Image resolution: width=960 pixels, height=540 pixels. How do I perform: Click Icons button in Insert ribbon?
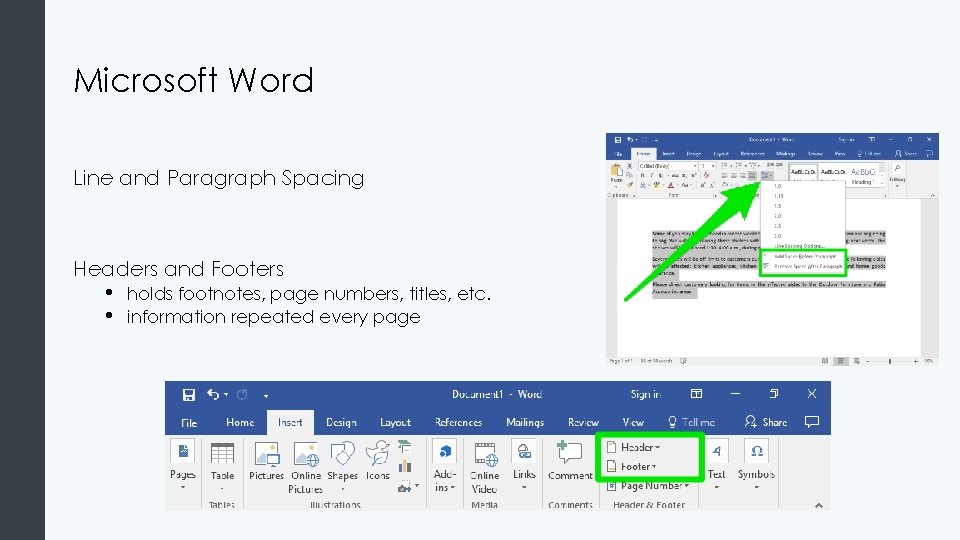click(378, 460)
